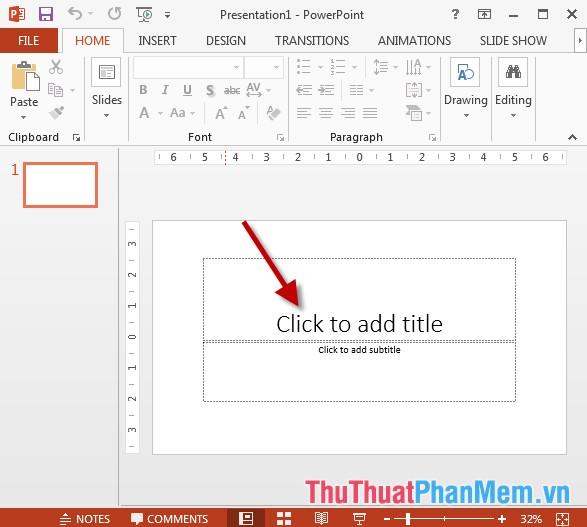This screenshot has width=587, height=527.
Task: Toggle Strikethrough formatting
Action: pyautogui.click(x=232, y=90)
